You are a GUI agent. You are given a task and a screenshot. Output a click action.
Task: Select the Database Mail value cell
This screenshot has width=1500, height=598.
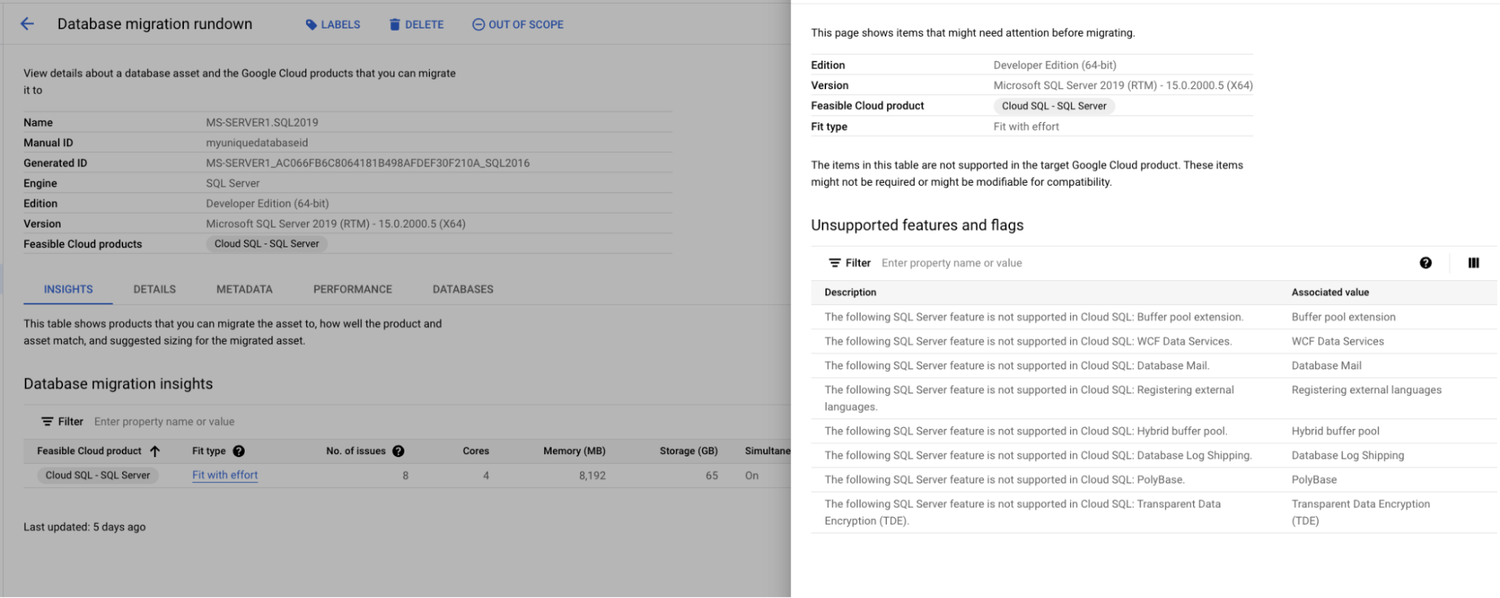[x=1326, y=366]
